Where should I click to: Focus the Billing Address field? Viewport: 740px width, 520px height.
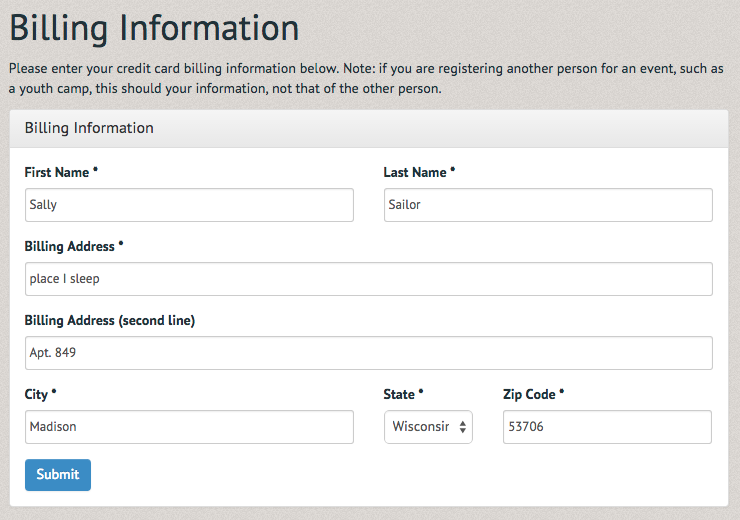(369, 279)
